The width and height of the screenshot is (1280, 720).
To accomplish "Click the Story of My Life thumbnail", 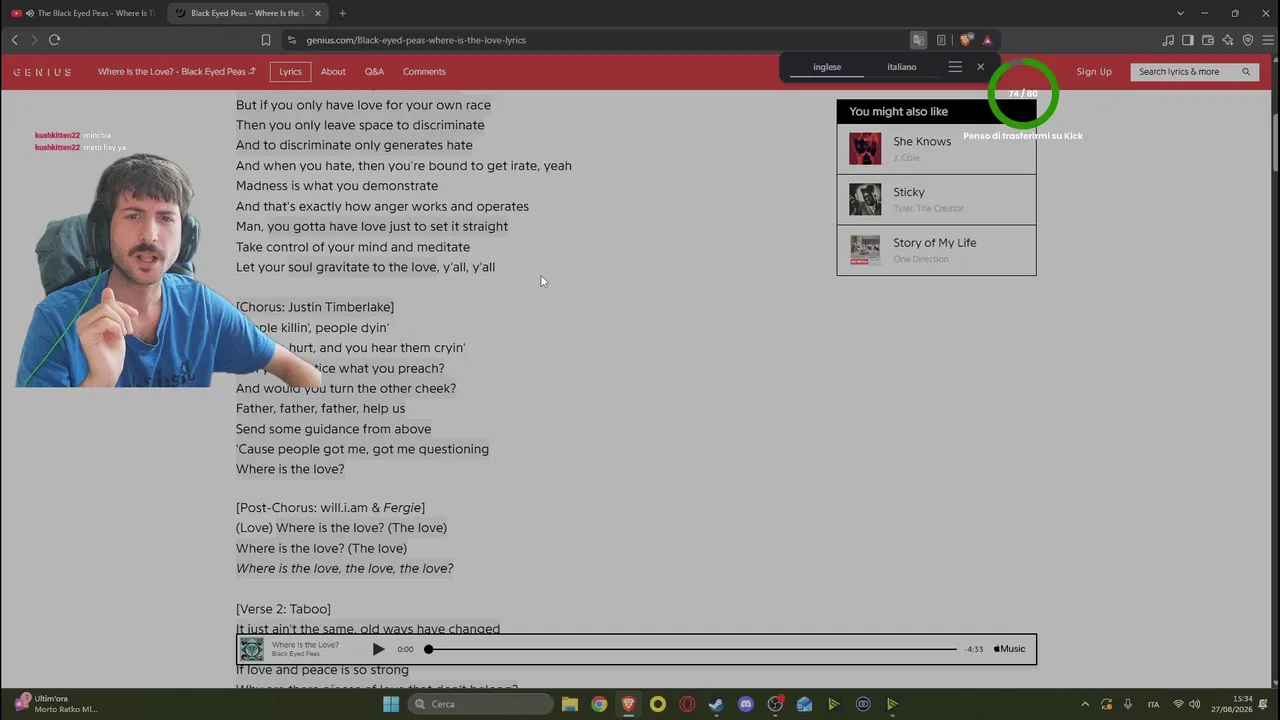I will [865, 250].
